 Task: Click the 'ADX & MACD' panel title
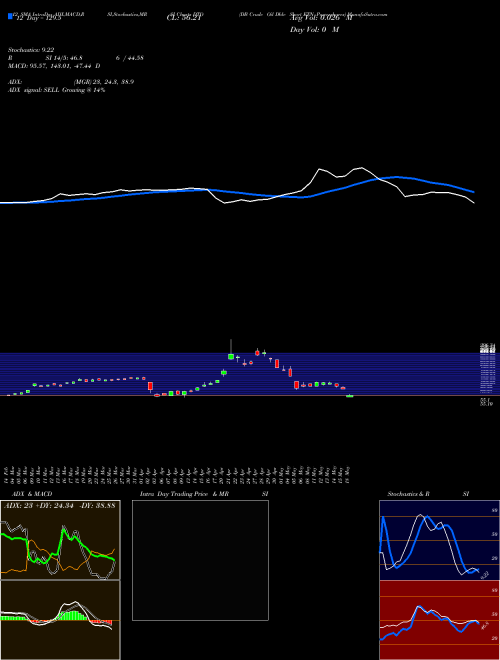coord(32,494)
